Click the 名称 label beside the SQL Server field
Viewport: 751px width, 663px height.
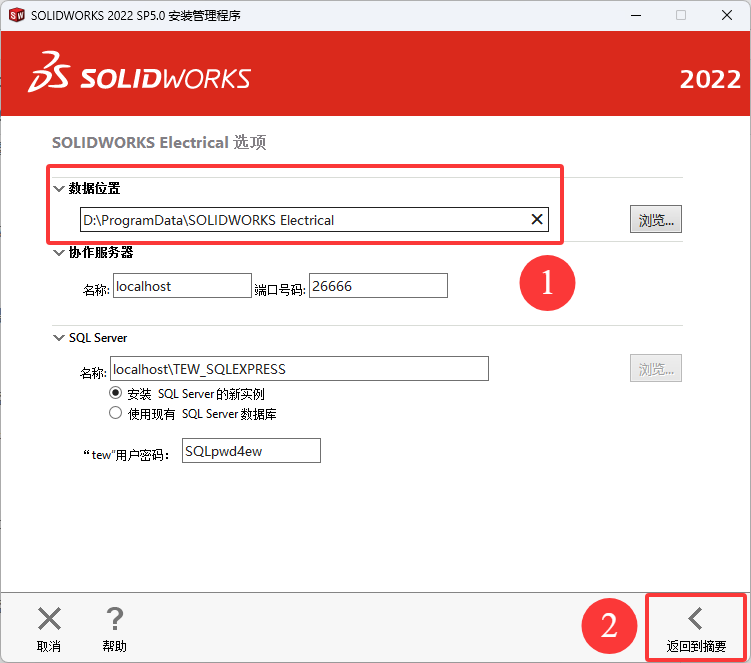[x=93, y=373]
